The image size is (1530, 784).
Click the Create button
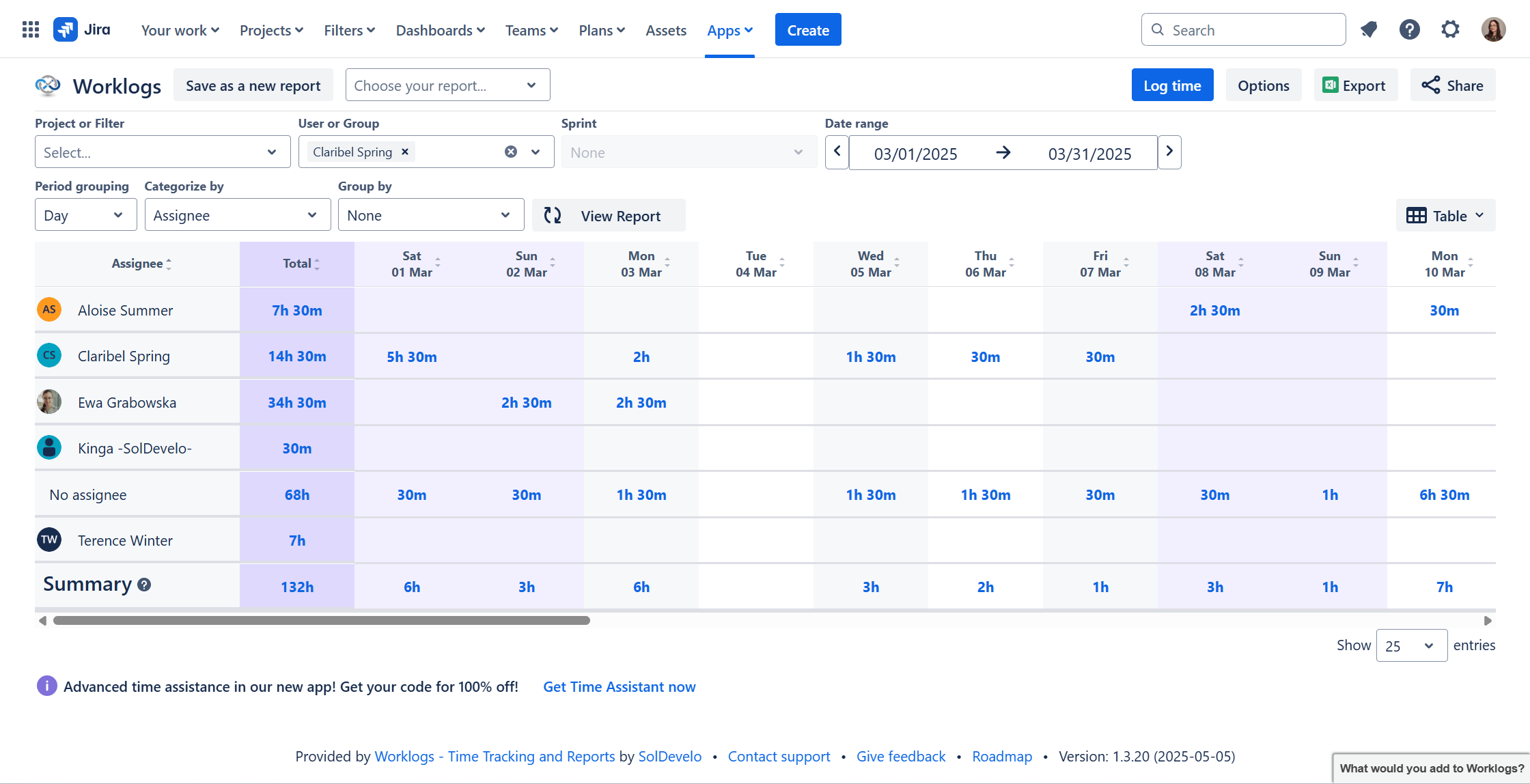(x=808, y=29)
